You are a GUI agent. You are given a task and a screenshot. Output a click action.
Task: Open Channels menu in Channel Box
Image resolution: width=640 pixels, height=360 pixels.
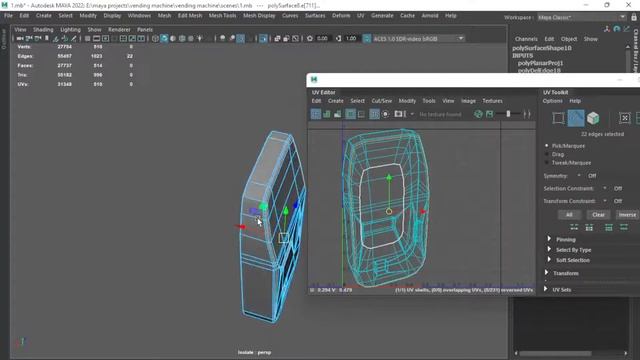pyautogui.click(x=526, y=39)
